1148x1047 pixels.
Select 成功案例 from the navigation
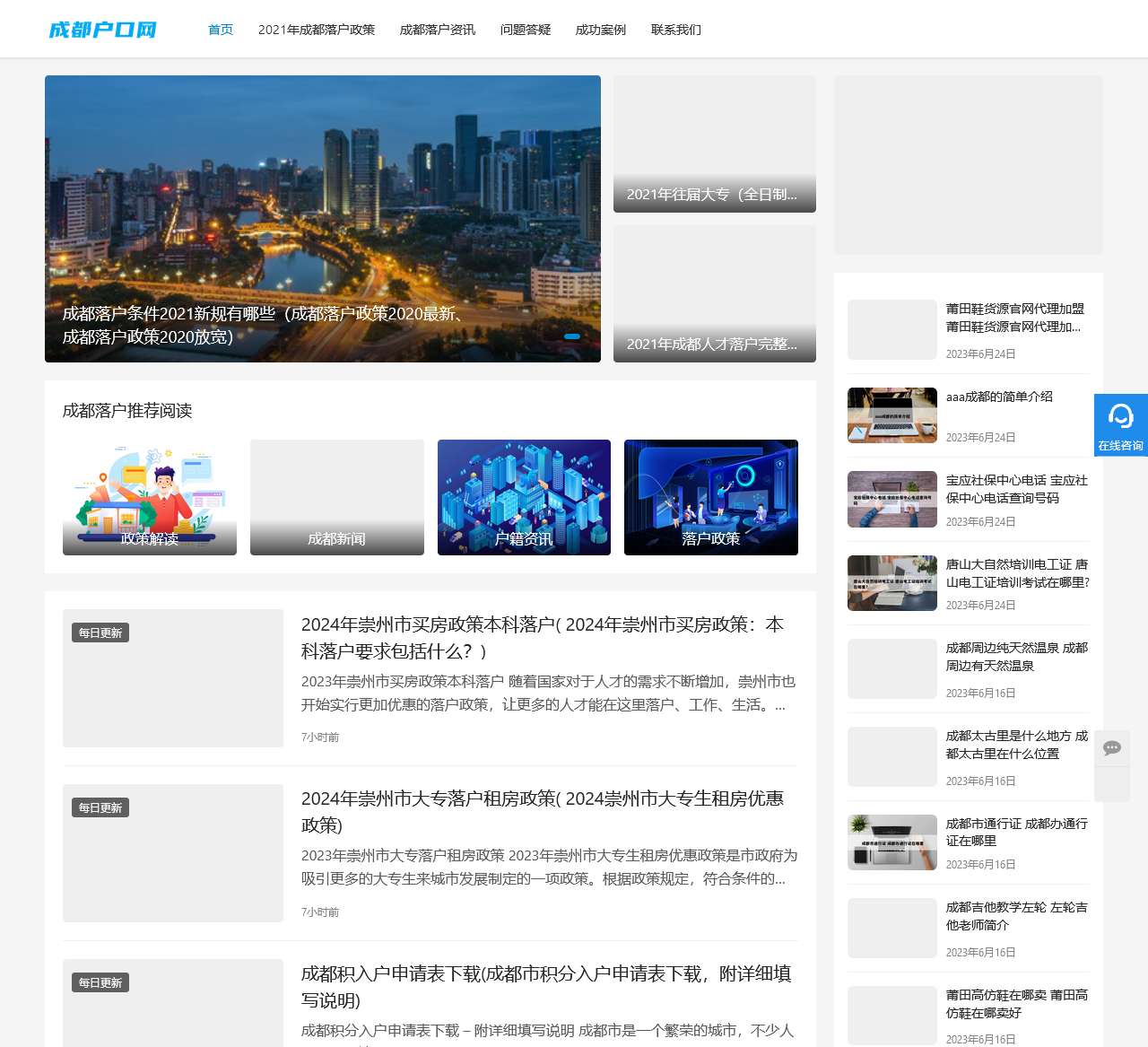[x=600, y=29]
